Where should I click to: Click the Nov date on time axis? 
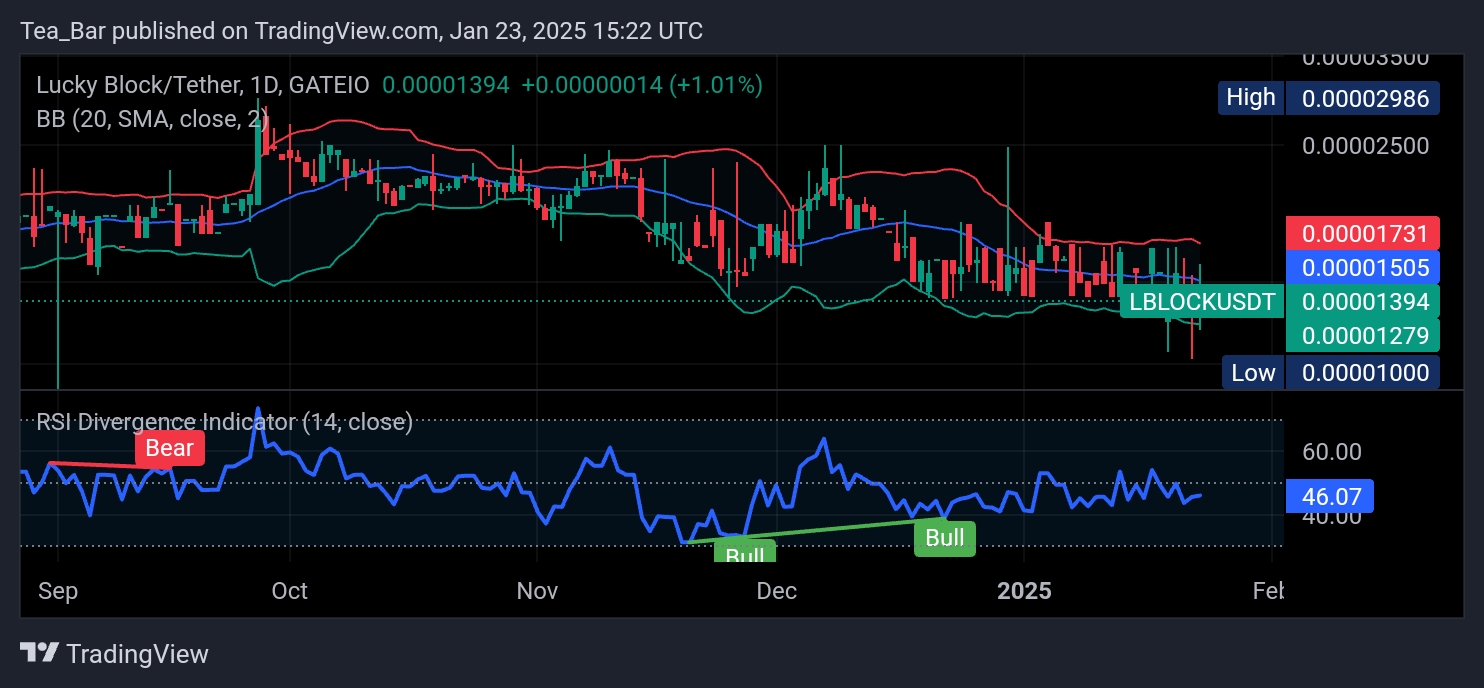click(x=538, y=591)
